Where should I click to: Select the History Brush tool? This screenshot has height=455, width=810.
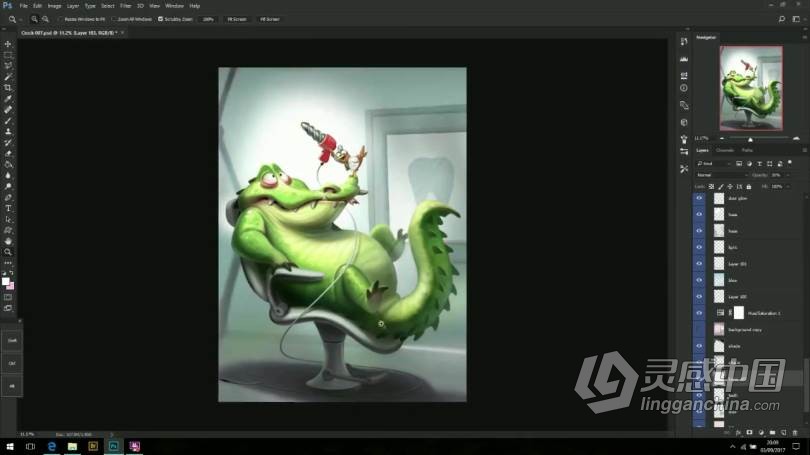(8, 142)
